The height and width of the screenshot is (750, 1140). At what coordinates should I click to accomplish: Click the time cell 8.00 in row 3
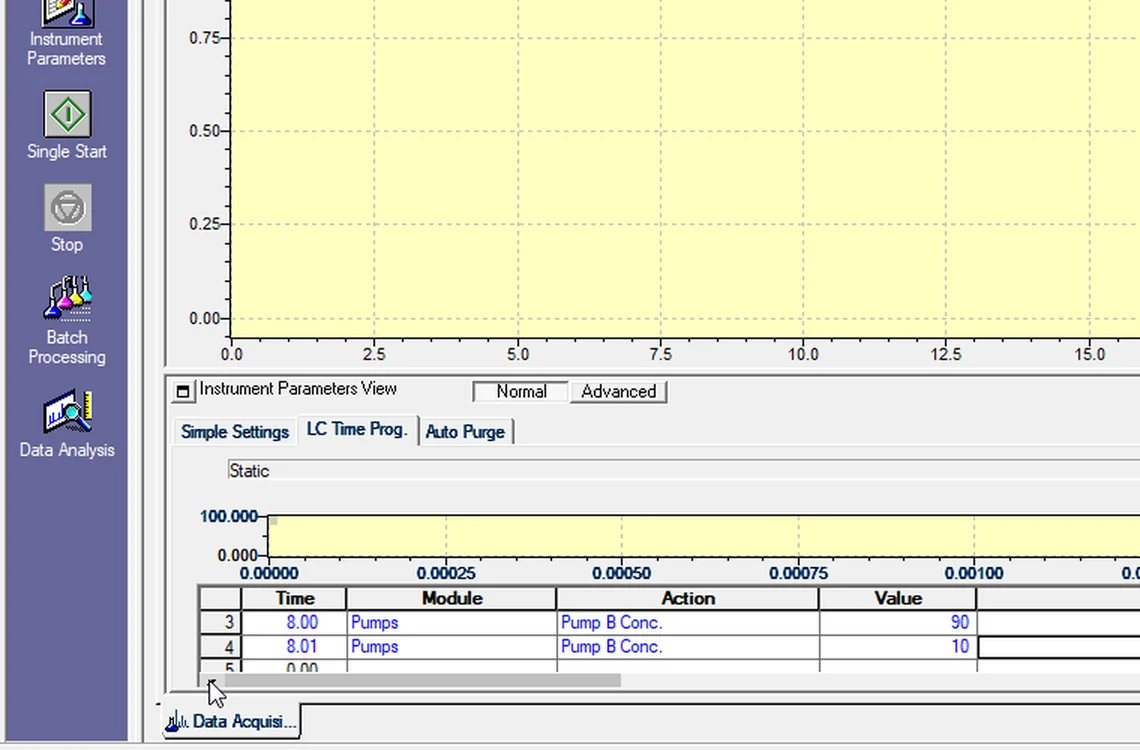pyautogui.click(x=294, y=623)
